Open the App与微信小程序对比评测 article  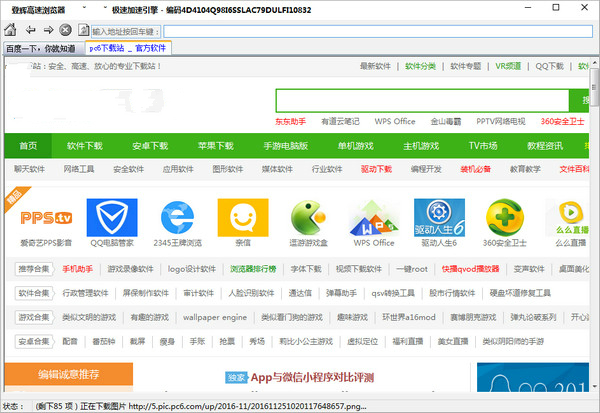point(312,378)
